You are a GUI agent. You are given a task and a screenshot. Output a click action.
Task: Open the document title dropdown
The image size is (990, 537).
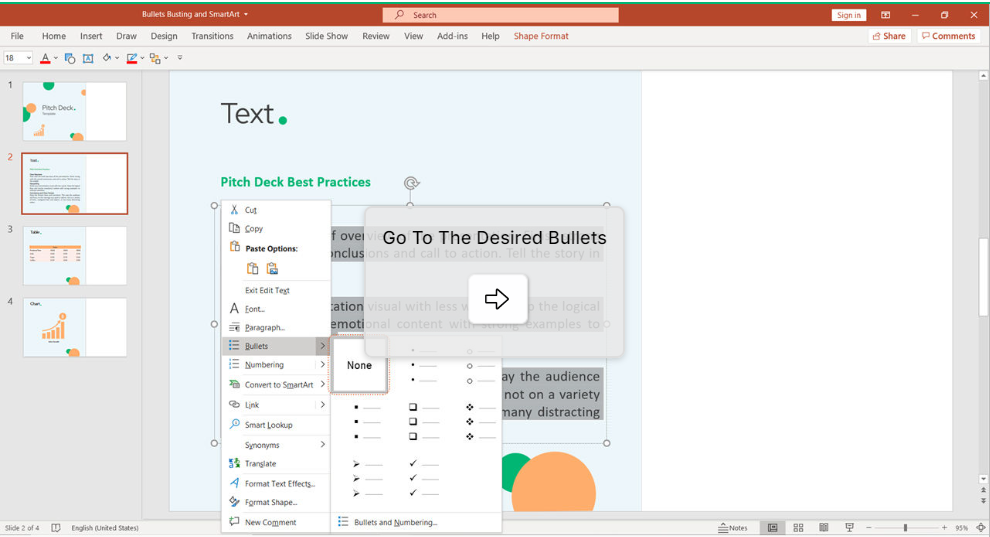[x=246, y=15]
